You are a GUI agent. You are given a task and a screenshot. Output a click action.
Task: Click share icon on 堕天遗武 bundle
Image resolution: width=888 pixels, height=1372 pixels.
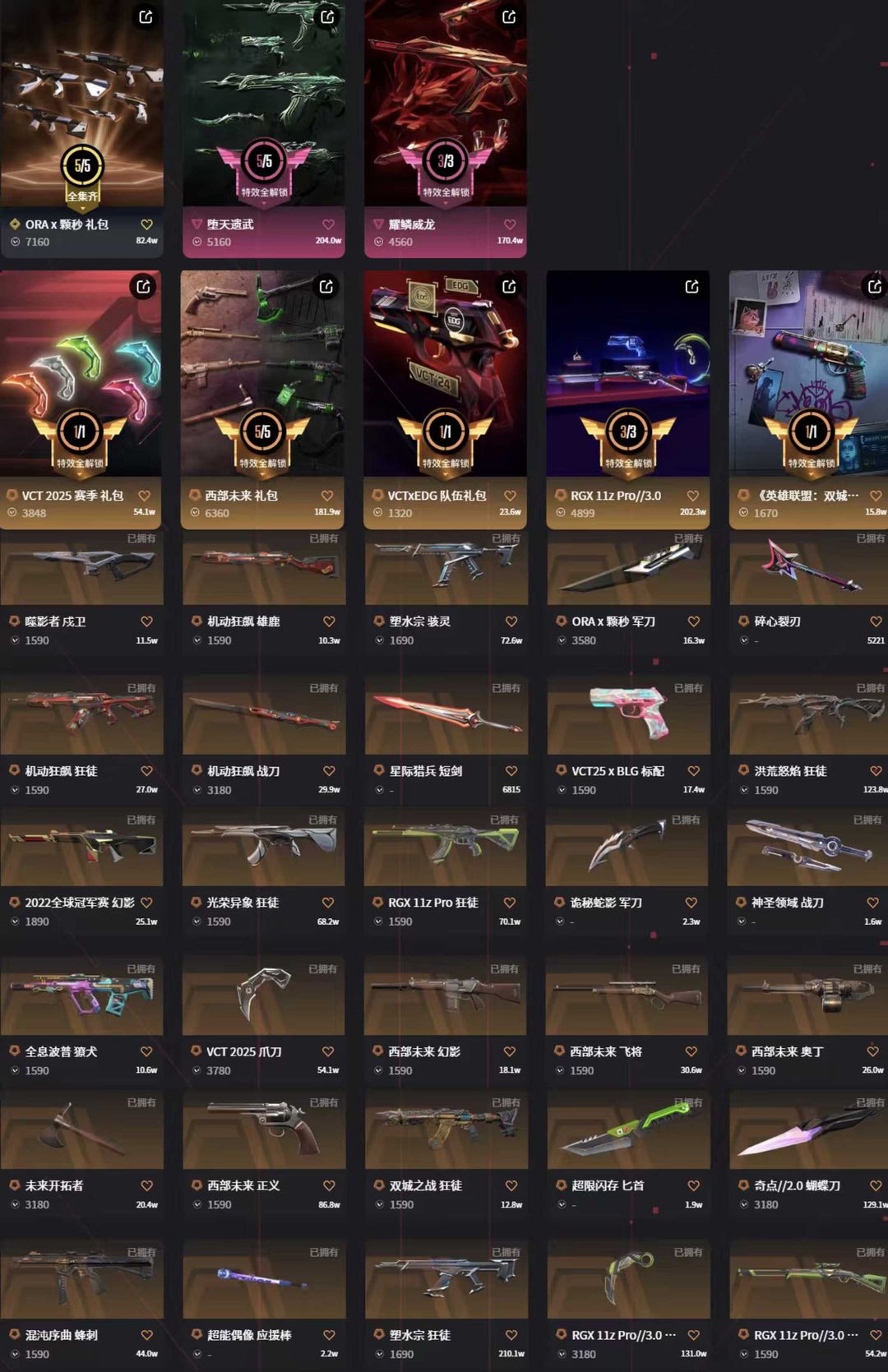[x=327, y=16]
